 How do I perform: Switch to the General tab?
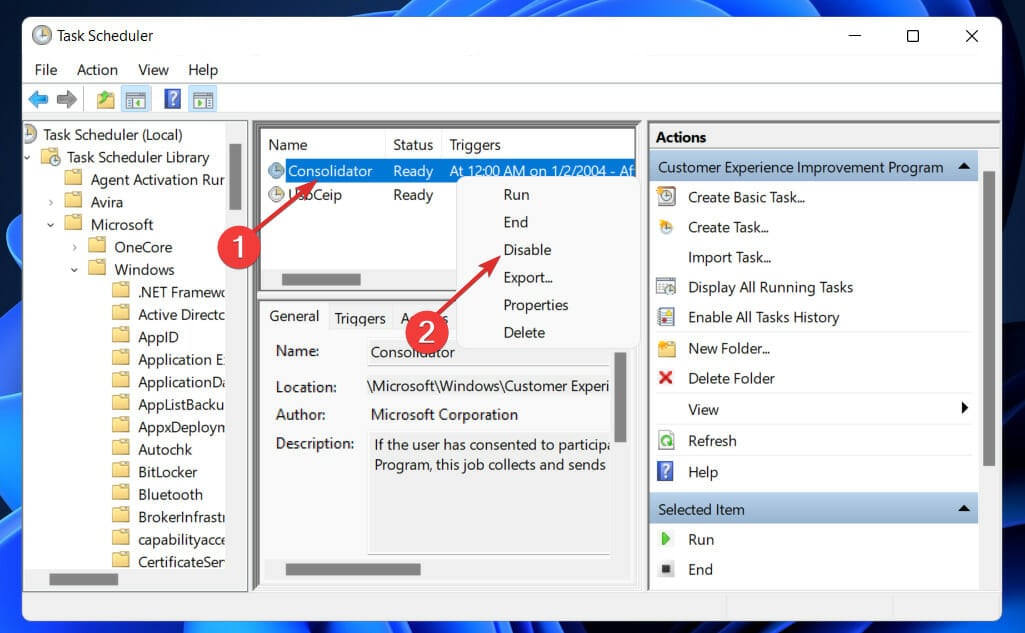tap(294, 316)
